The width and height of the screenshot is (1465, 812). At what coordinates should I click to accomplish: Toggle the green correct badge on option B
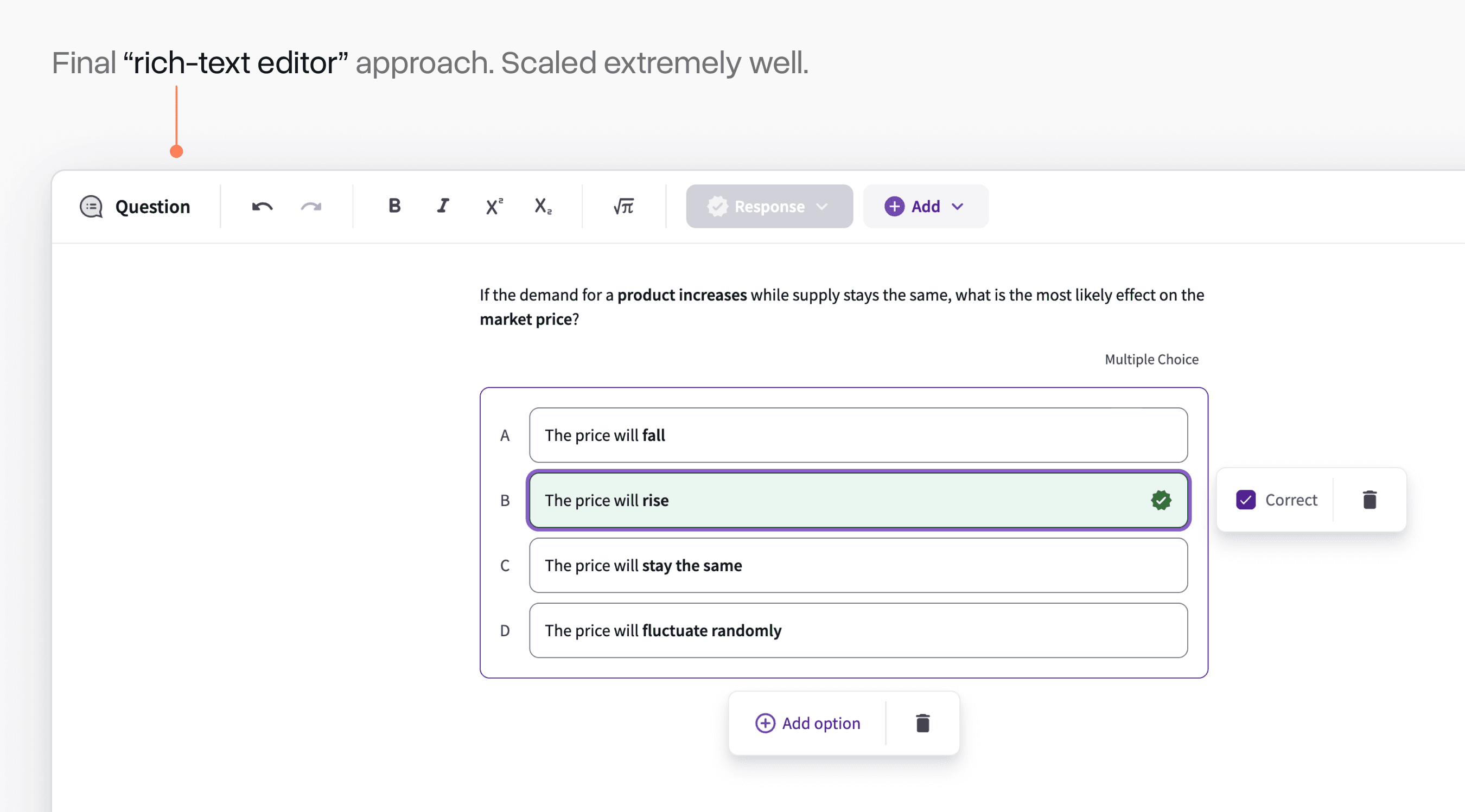[x=1161, y=500]
